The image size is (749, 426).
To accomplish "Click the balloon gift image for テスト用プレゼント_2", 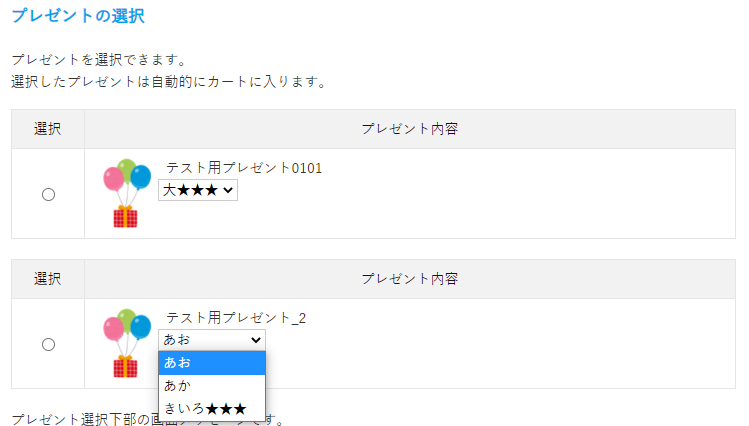I will pos(126,343).
